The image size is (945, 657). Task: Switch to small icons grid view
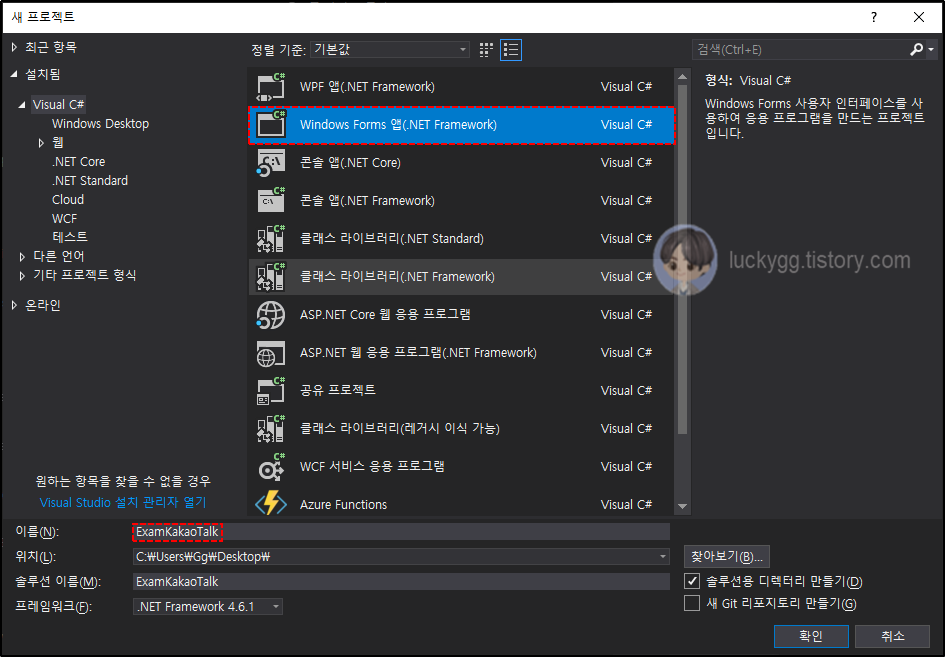(x=486, y=49)
